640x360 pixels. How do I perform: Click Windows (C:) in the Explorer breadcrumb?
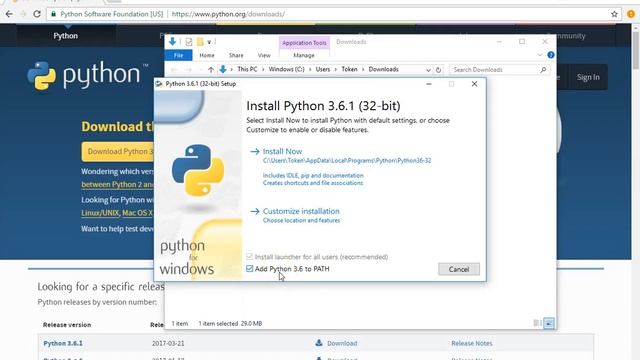coord(287,69)
